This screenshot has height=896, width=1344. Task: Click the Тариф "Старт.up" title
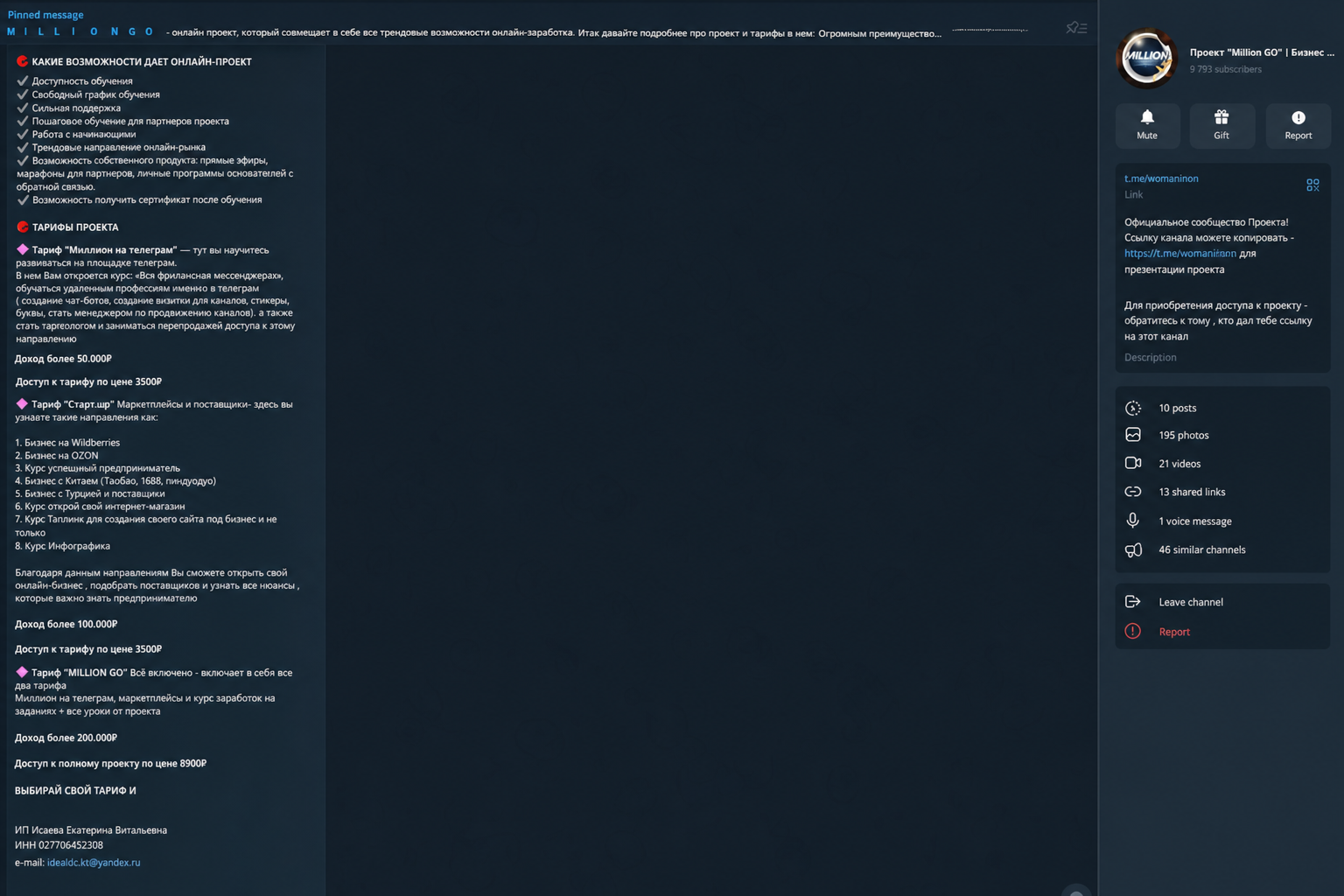pos(73,404)
